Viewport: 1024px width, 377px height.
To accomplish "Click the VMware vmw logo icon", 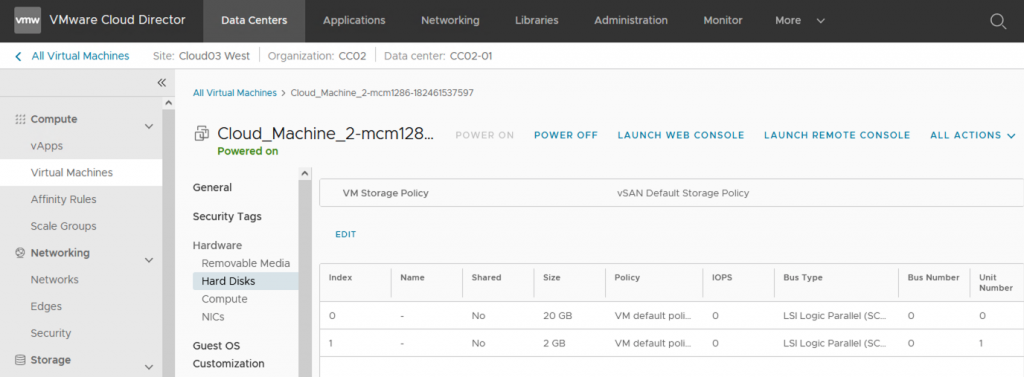I will [x=27, y=20].
